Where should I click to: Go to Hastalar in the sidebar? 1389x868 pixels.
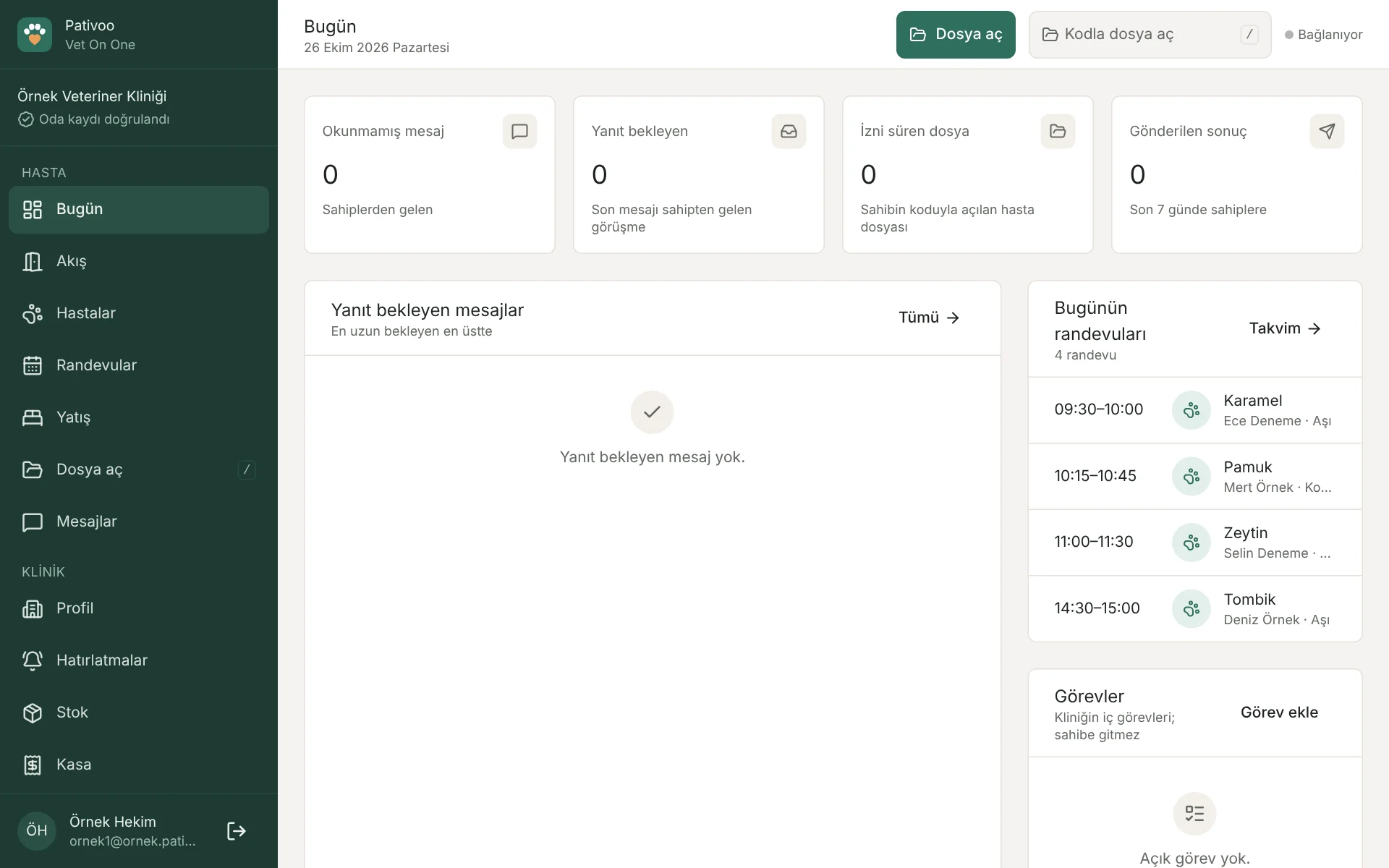[x=139, y=313]
